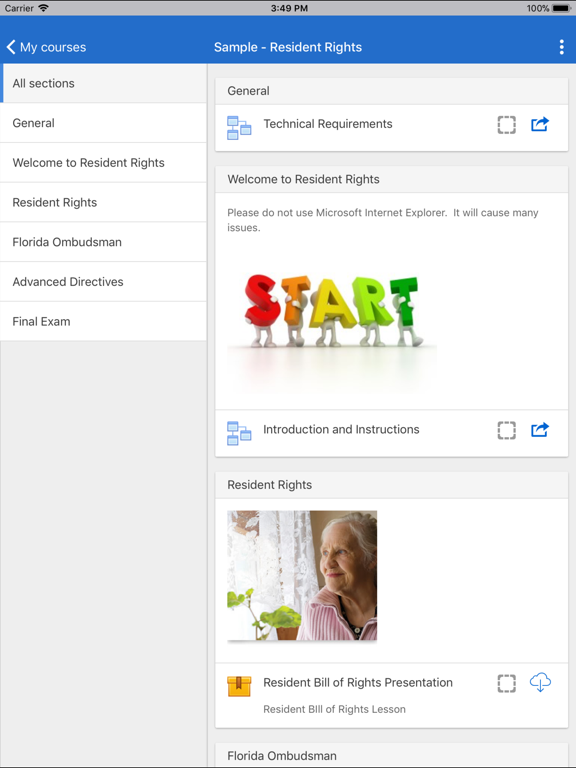Open the three-dot options menu in header

561,47
